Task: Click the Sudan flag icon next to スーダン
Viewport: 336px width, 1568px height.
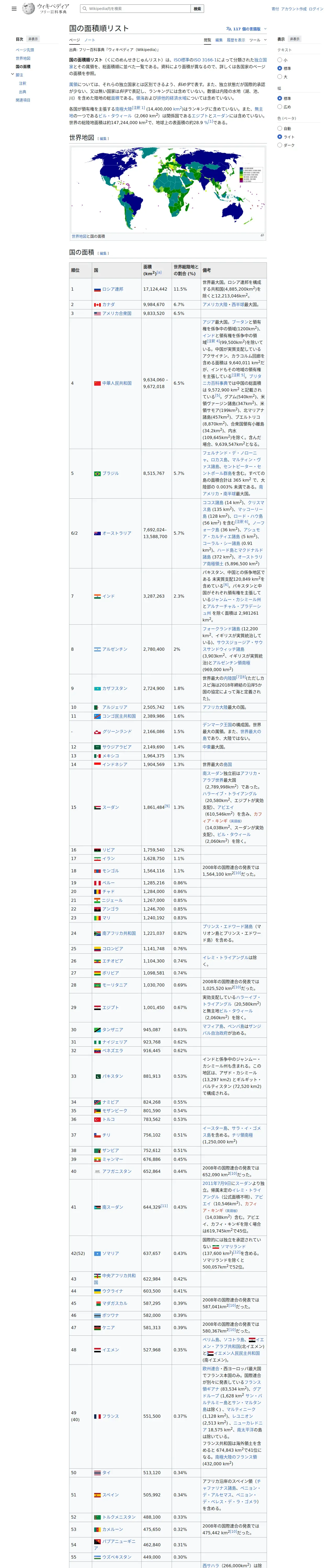Action: (97, 808)
